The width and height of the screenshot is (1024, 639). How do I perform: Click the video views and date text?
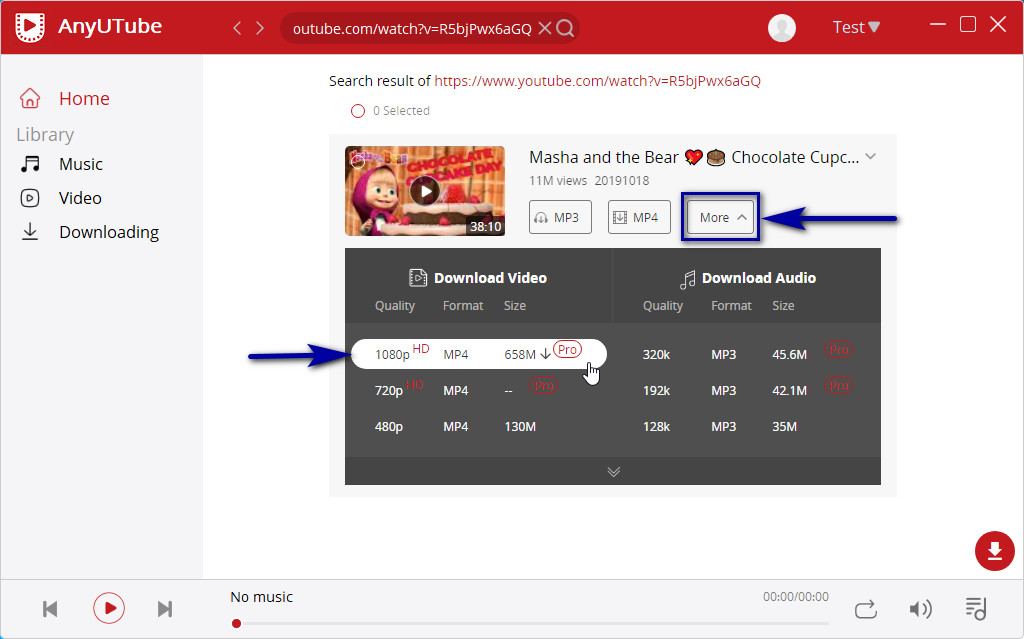(589, 180)
